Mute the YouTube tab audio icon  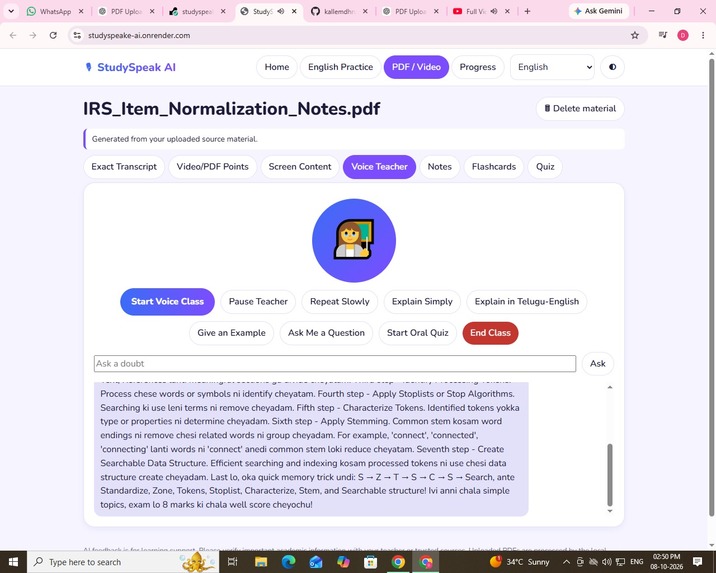point(494,11)
